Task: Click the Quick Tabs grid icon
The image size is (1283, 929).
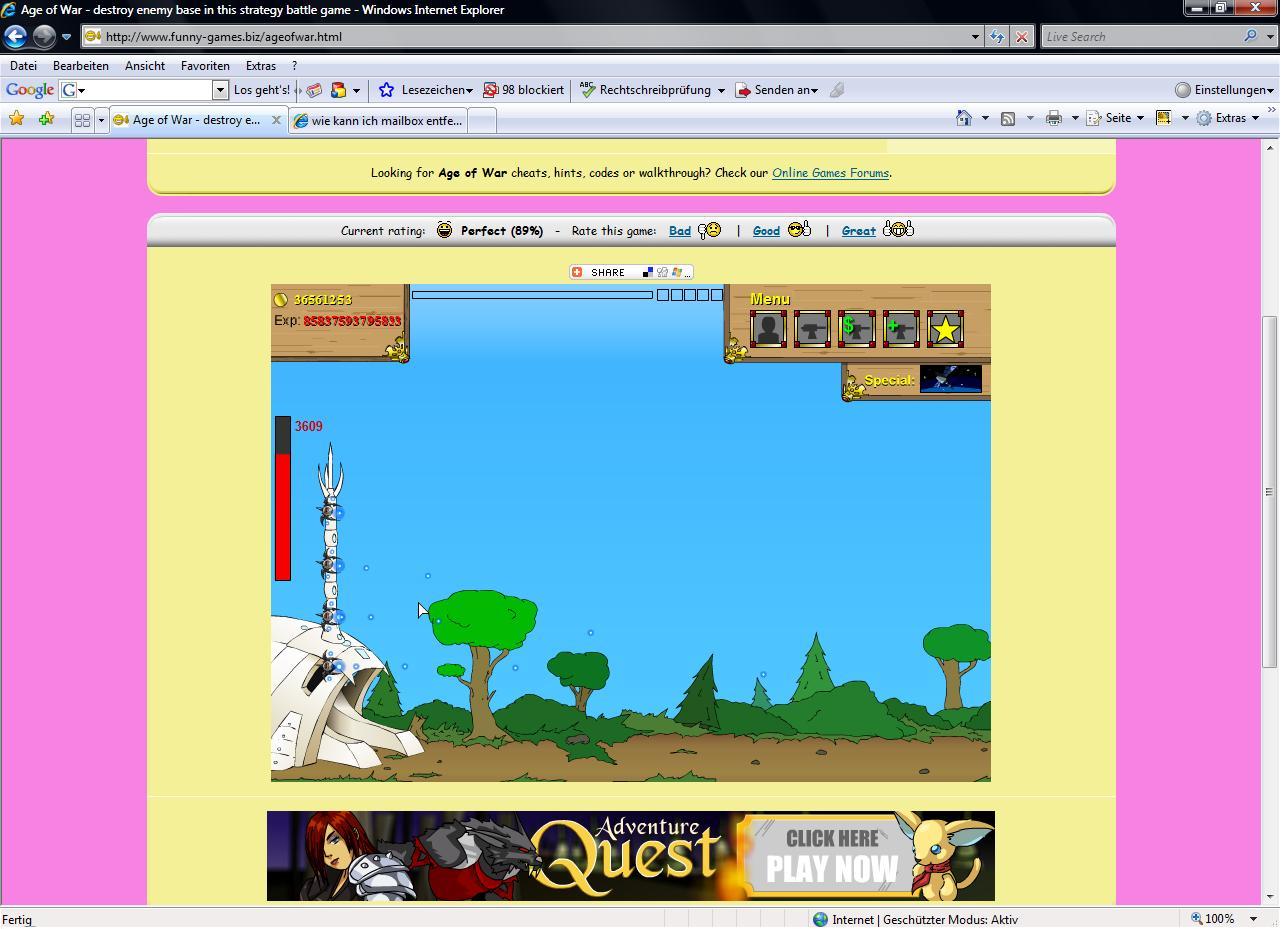Action: (82, 120)
